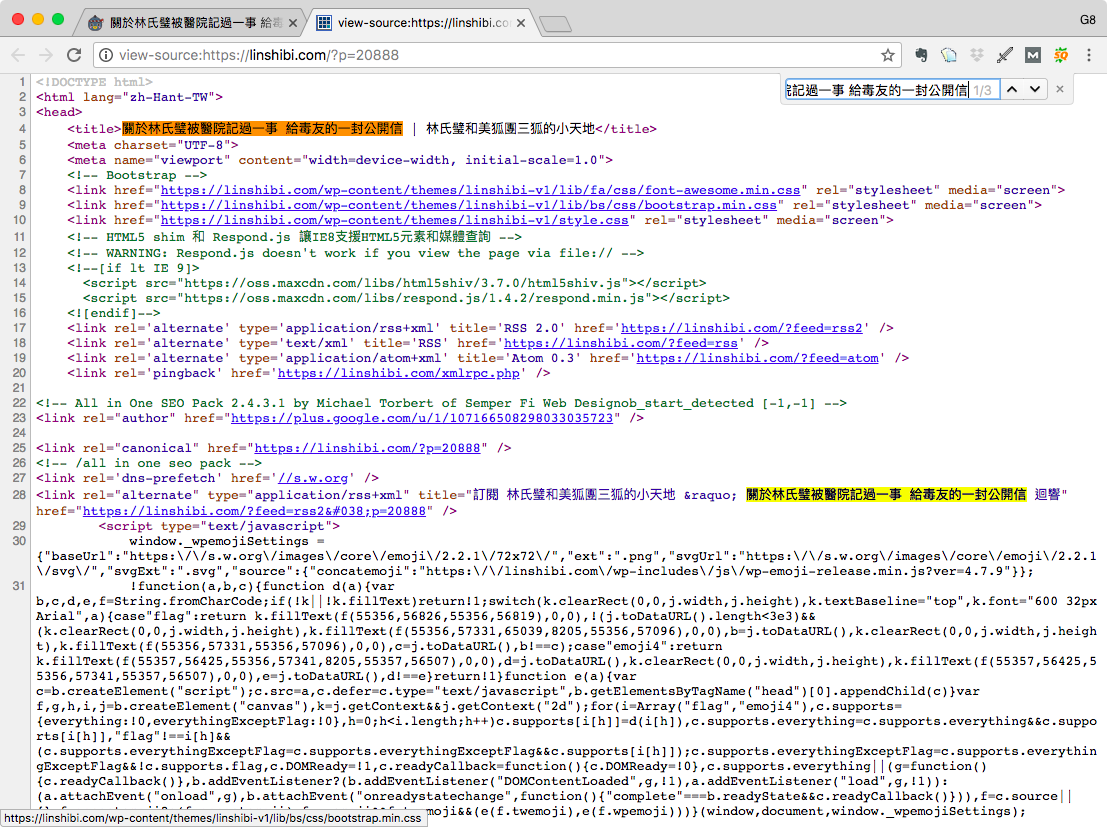This screenshot has height=827, width=1107.
Task: Close the first linshibi article tab
Action: point(293,23)
